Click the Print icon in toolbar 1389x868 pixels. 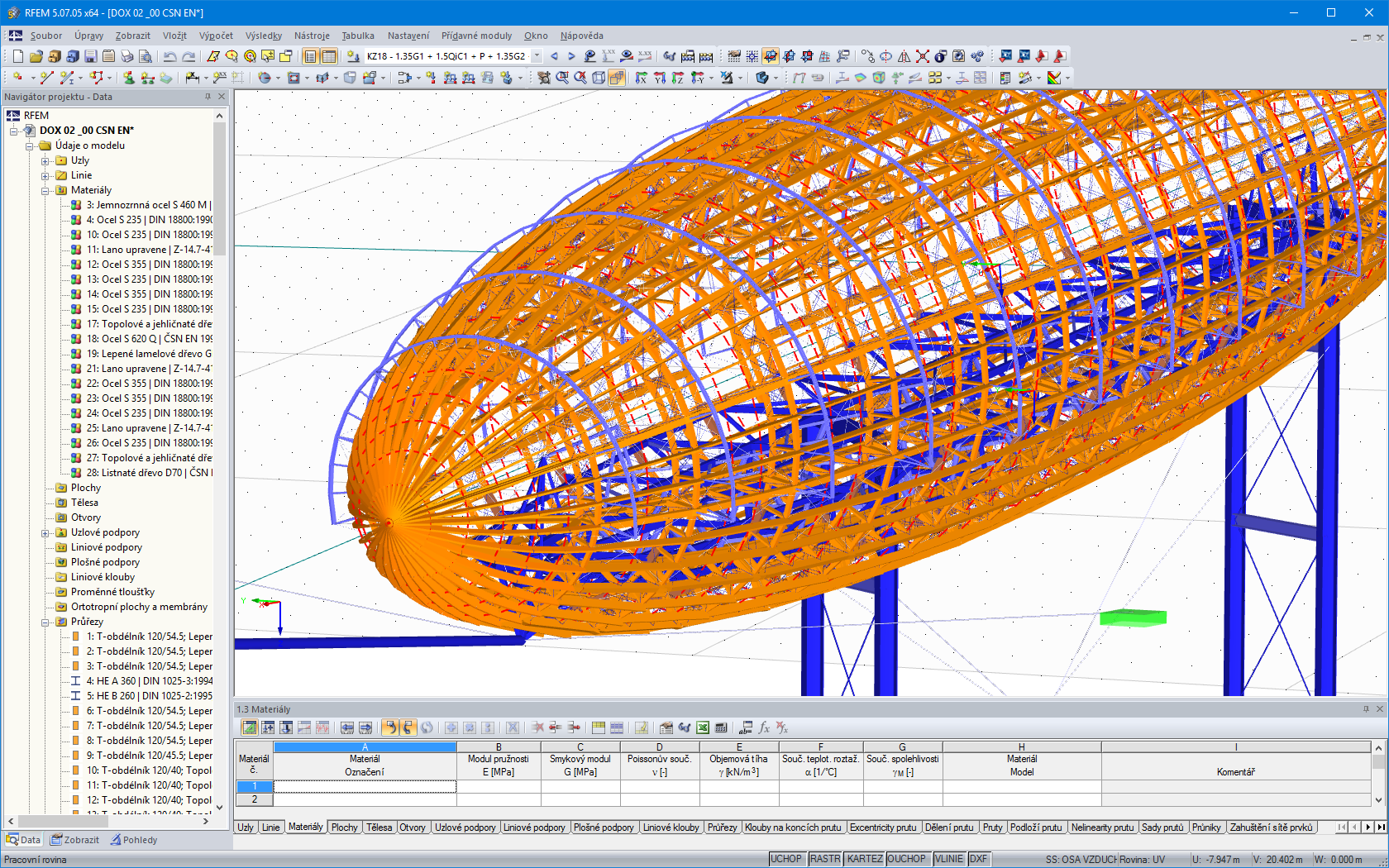point(126,56)
